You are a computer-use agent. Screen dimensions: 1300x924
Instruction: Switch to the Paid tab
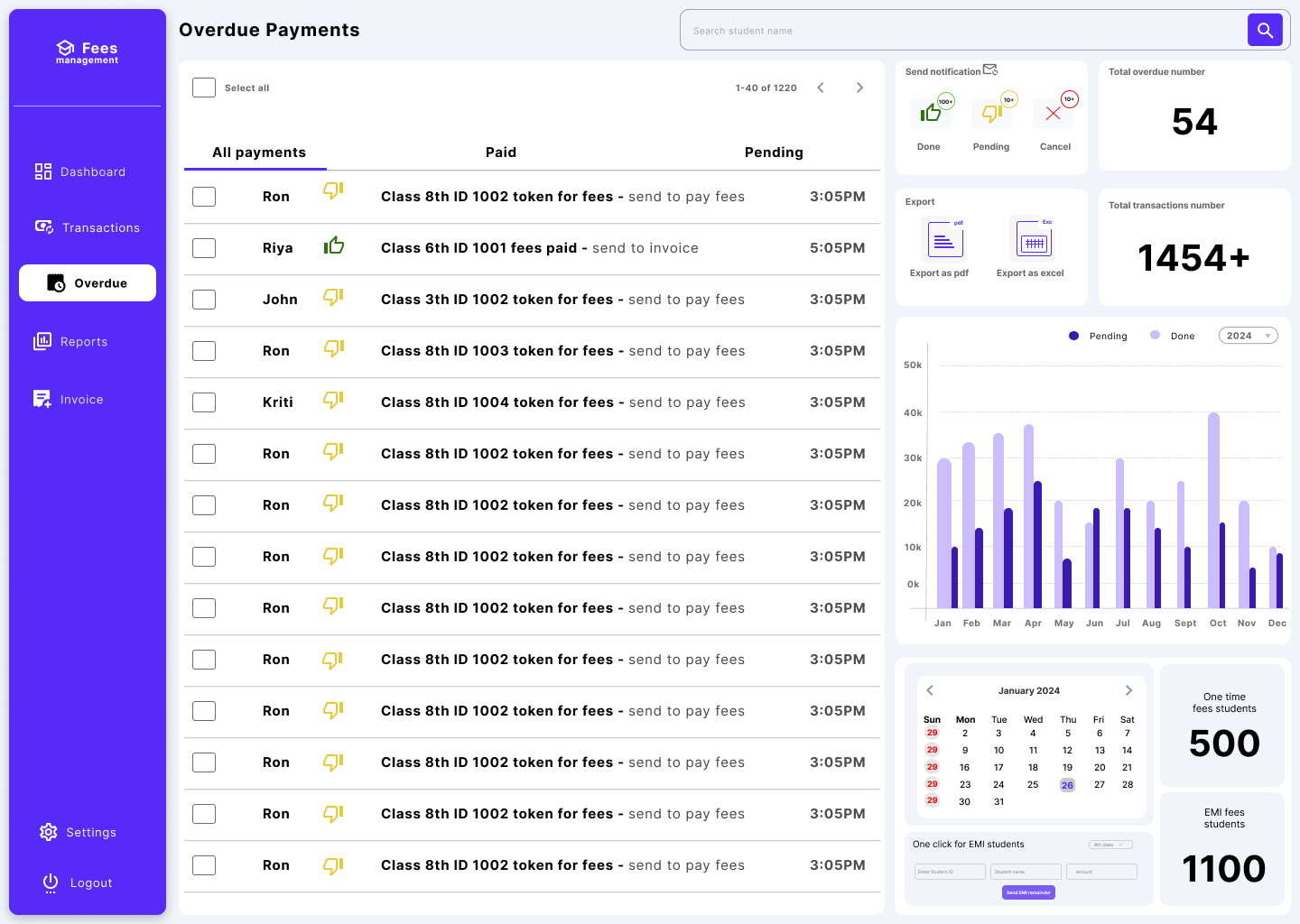(501, 152)
